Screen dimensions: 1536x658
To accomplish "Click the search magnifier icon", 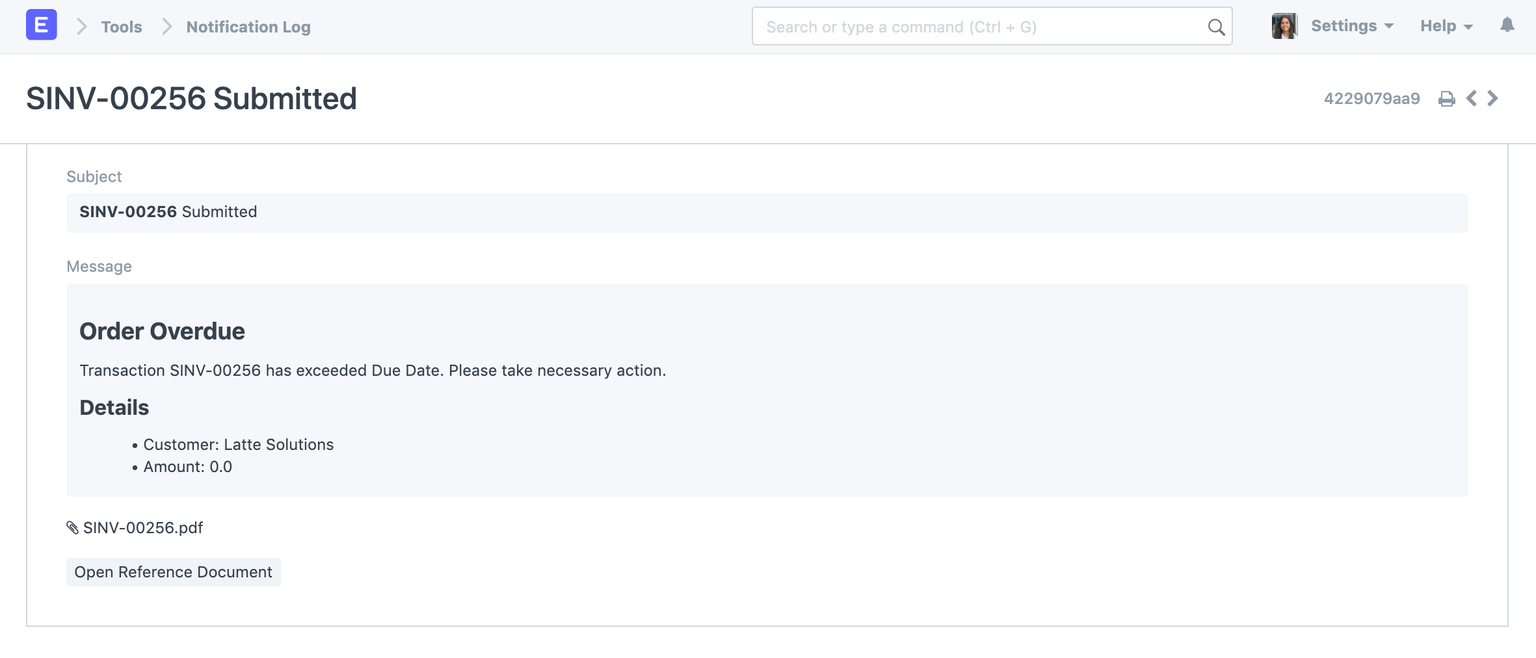I will [1216, 27].
